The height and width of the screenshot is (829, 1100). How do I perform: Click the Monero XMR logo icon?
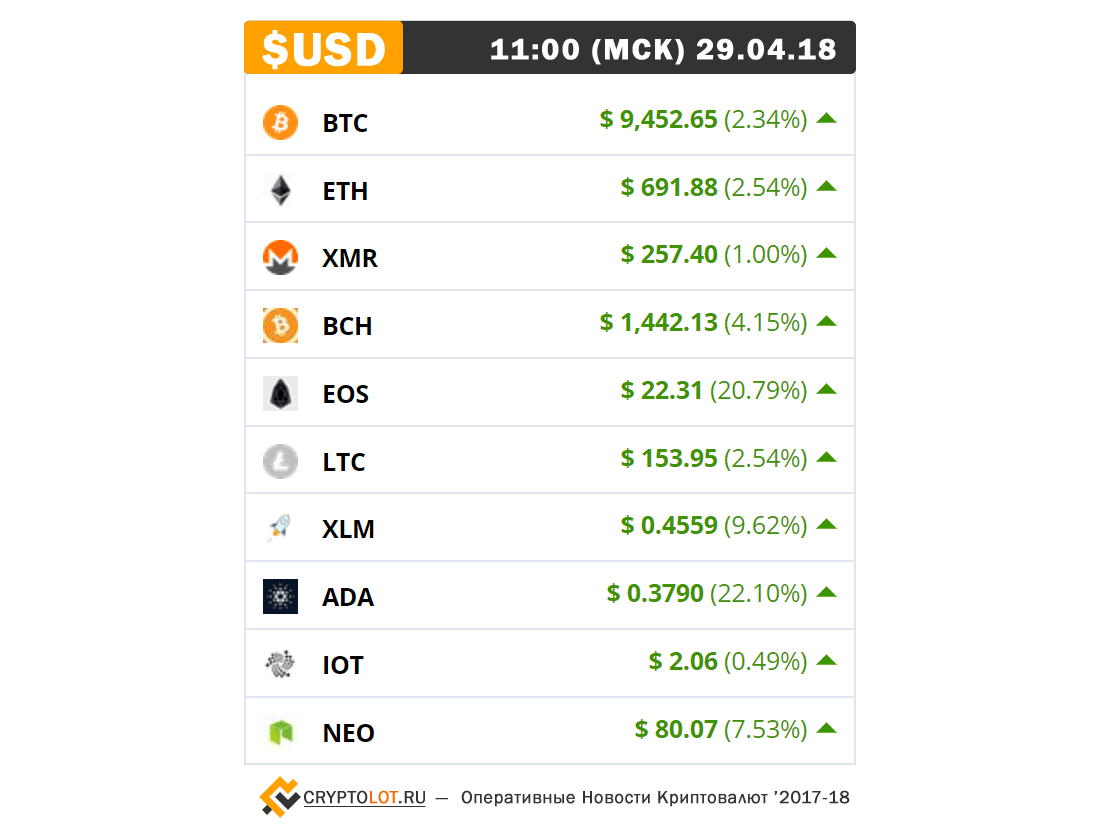pos(280,257)
